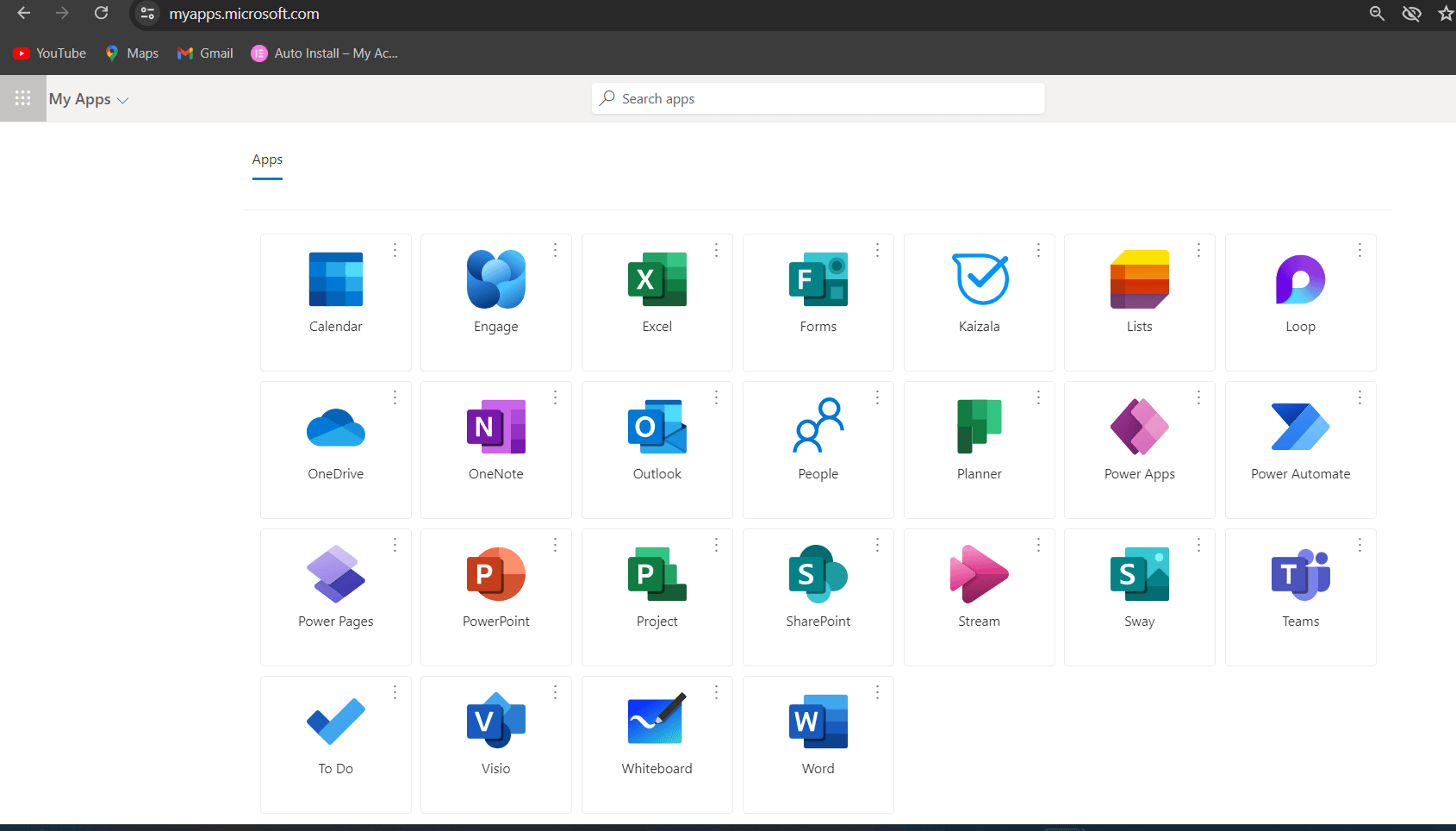Open the Auto Install bookmark
The width and height of the screenshot is (1456, 831).
click(x=325, y=53)
